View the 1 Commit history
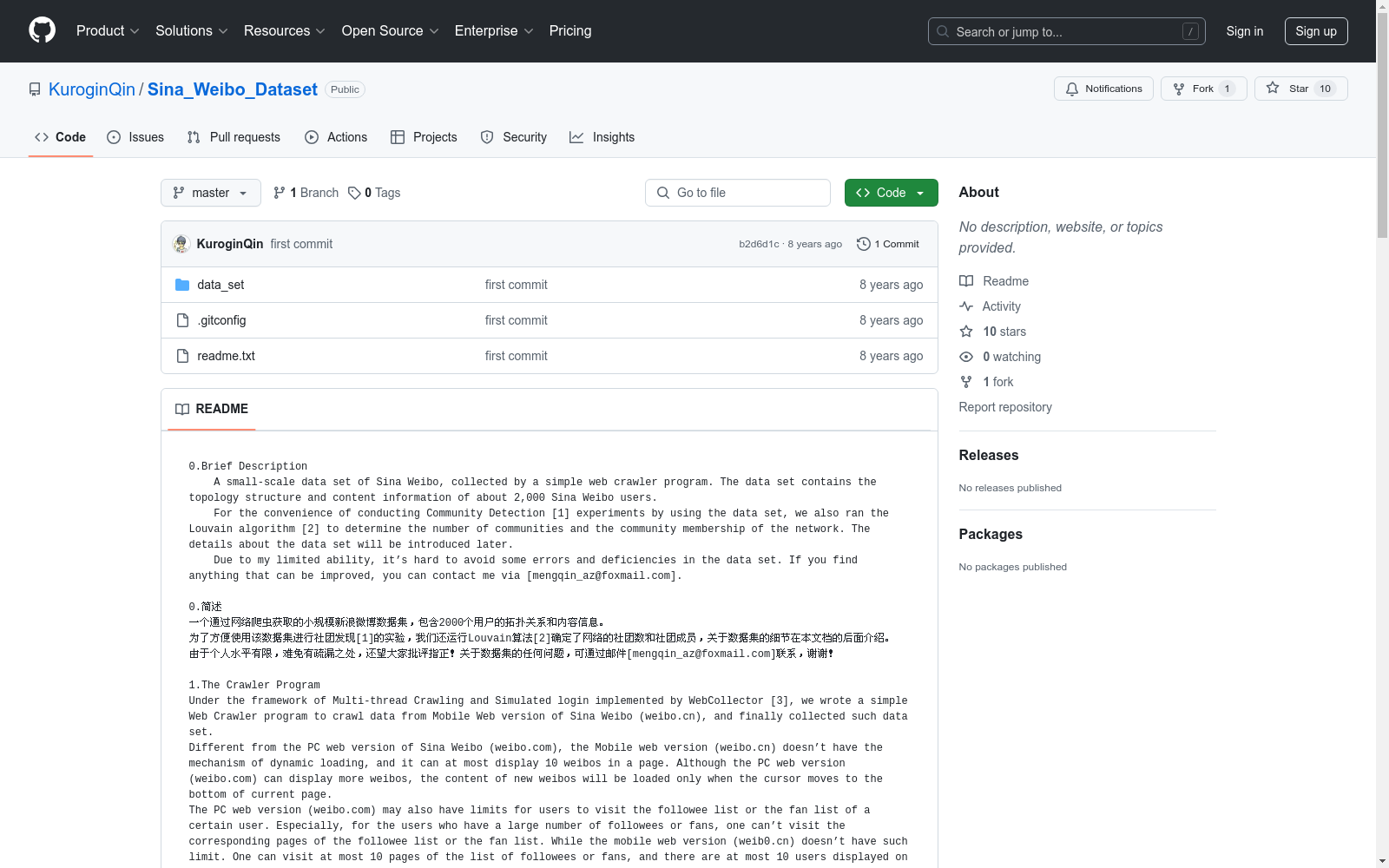 (x=888, y=244)
